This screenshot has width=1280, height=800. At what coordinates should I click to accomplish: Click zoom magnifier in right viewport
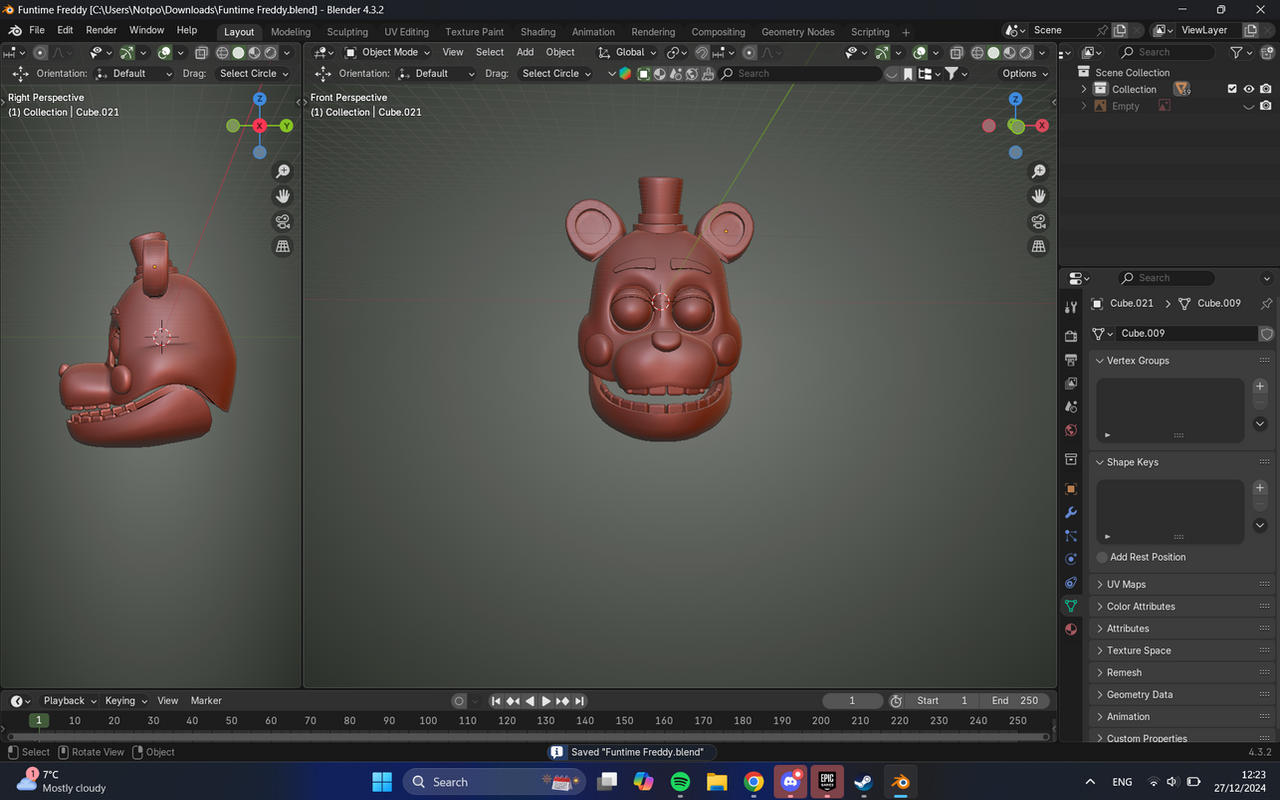click(x=283, y=172)
